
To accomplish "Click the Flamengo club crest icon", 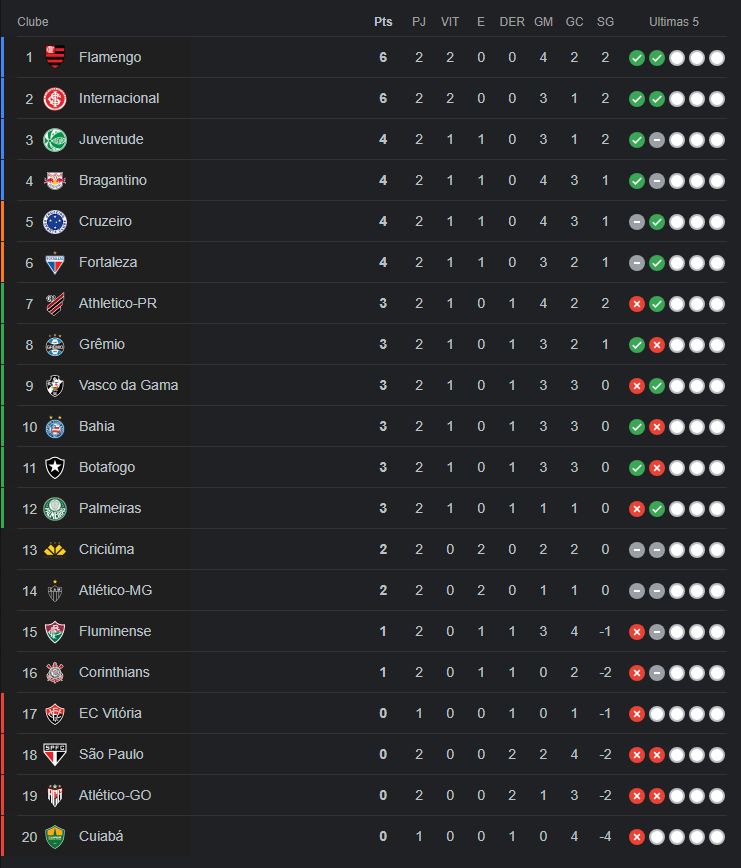I will click(55, 57).
